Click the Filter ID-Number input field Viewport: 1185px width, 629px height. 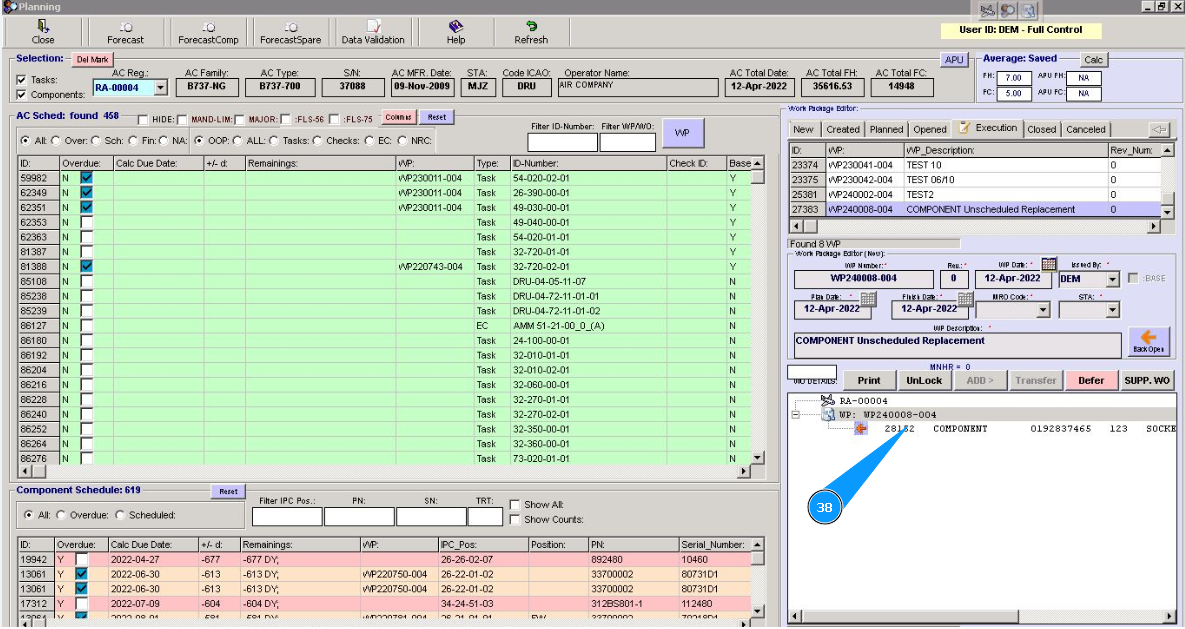(x=561, y=142)
